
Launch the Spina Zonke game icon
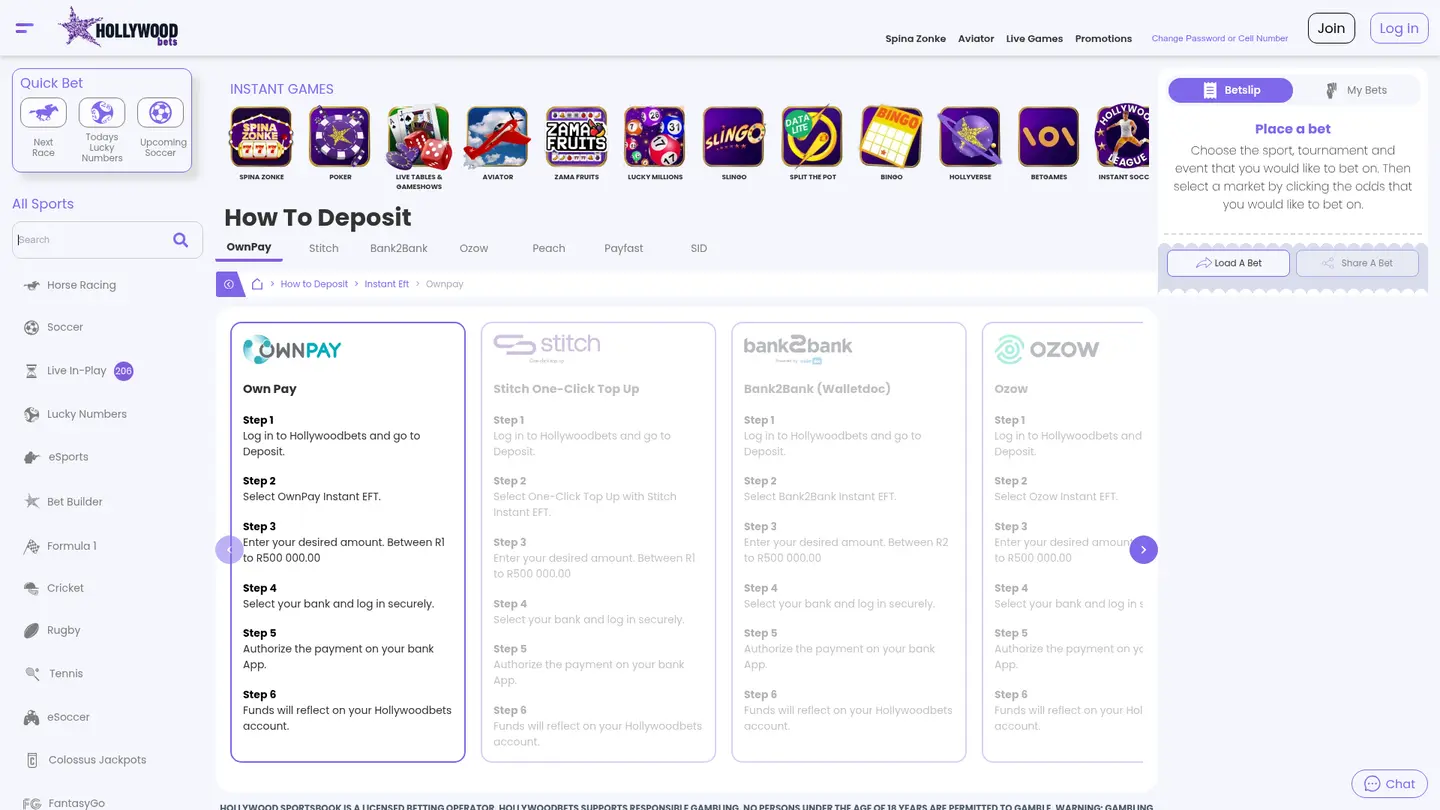(261, 137)
